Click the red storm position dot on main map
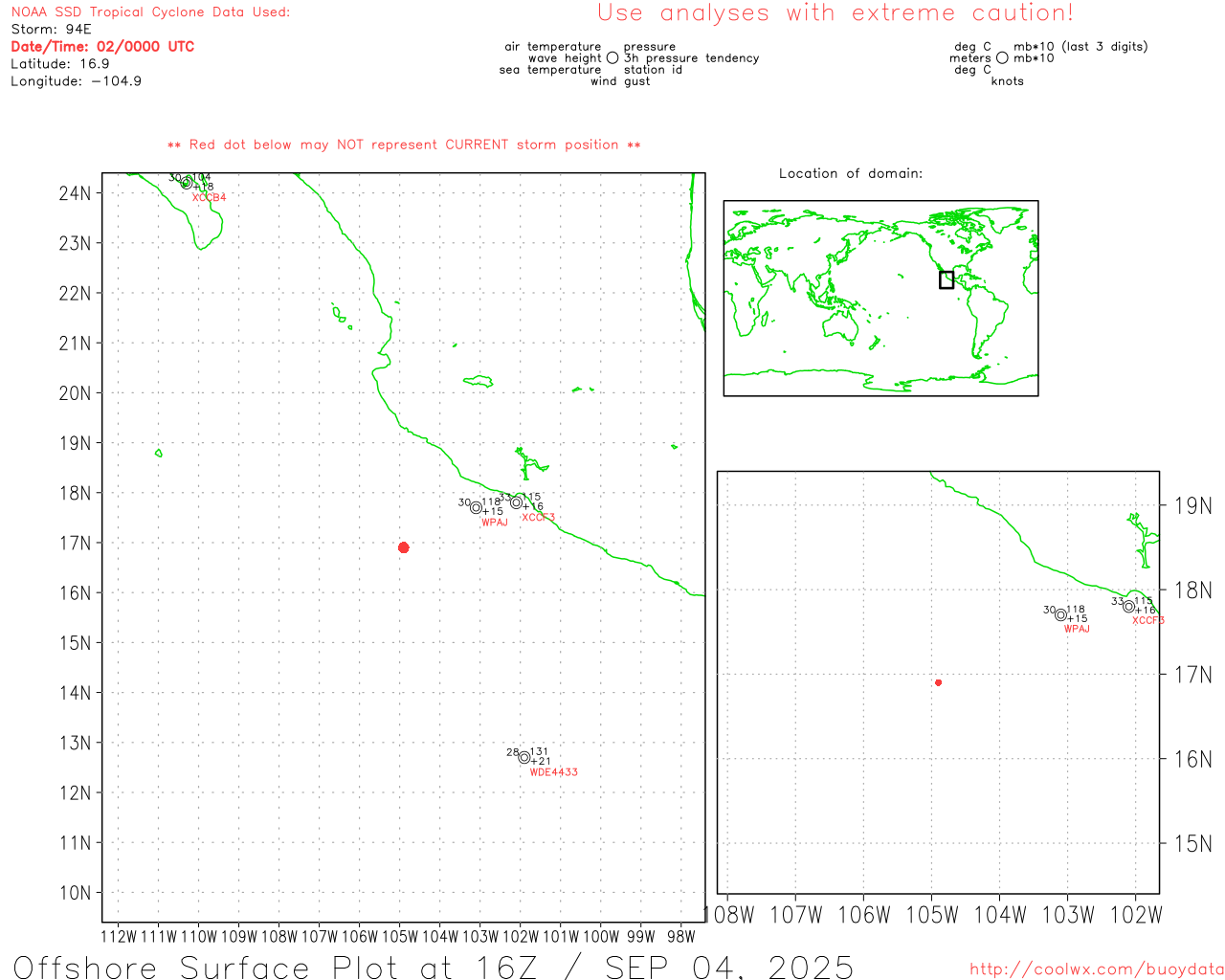Image resolution: width=1225 pixels, height=980 pixels. click(404, 547)
